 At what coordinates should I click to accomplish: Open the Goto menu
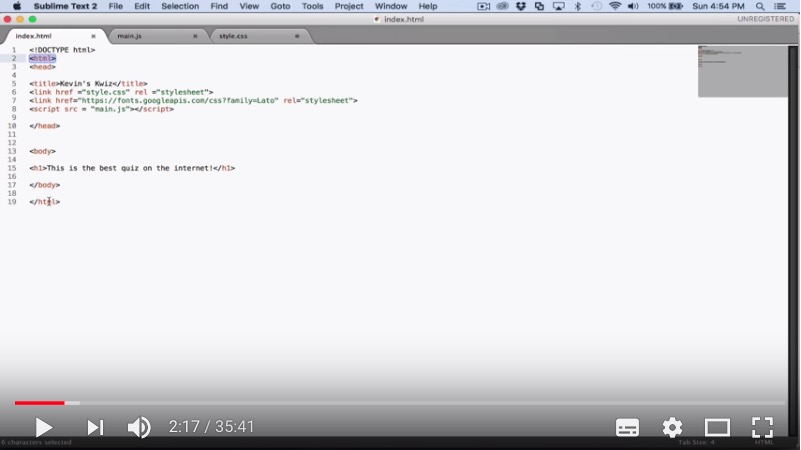pos(280,6)
